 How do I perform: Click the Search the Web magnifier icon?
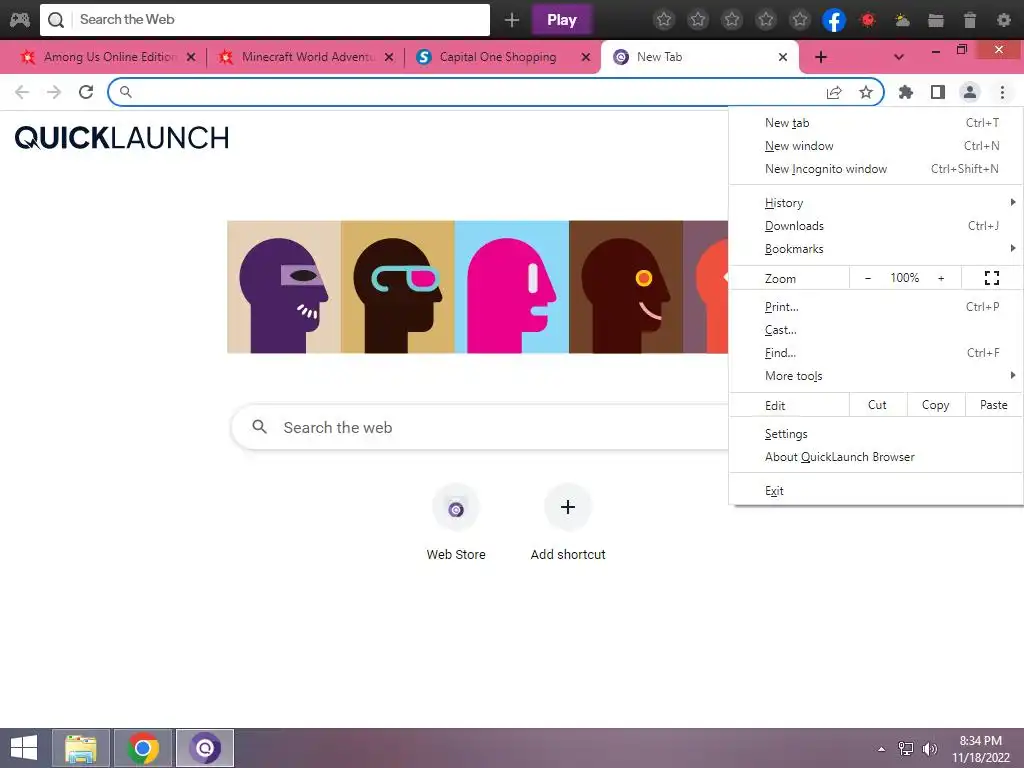56,20
